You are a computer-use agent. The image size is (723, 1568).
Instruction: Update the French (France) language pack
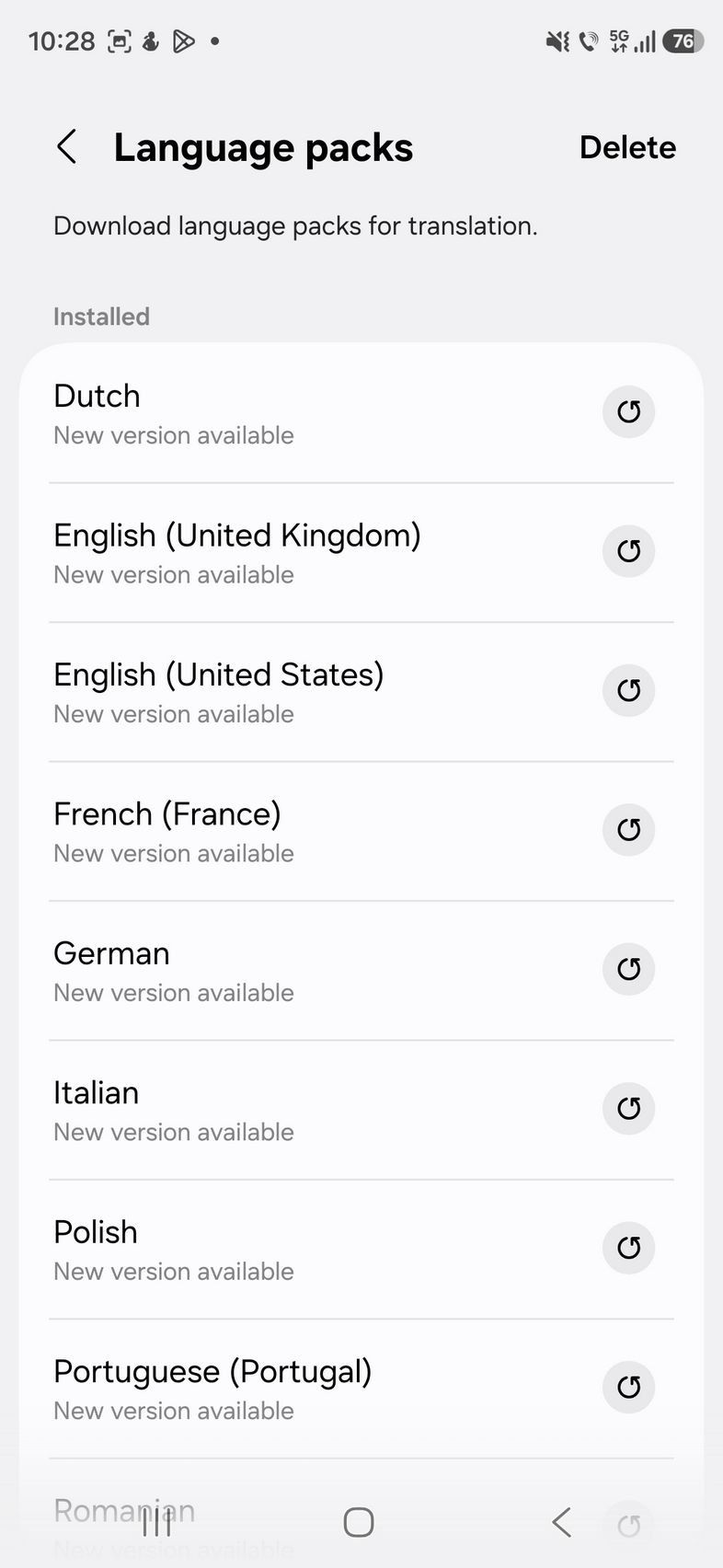[x=628, y=830]
